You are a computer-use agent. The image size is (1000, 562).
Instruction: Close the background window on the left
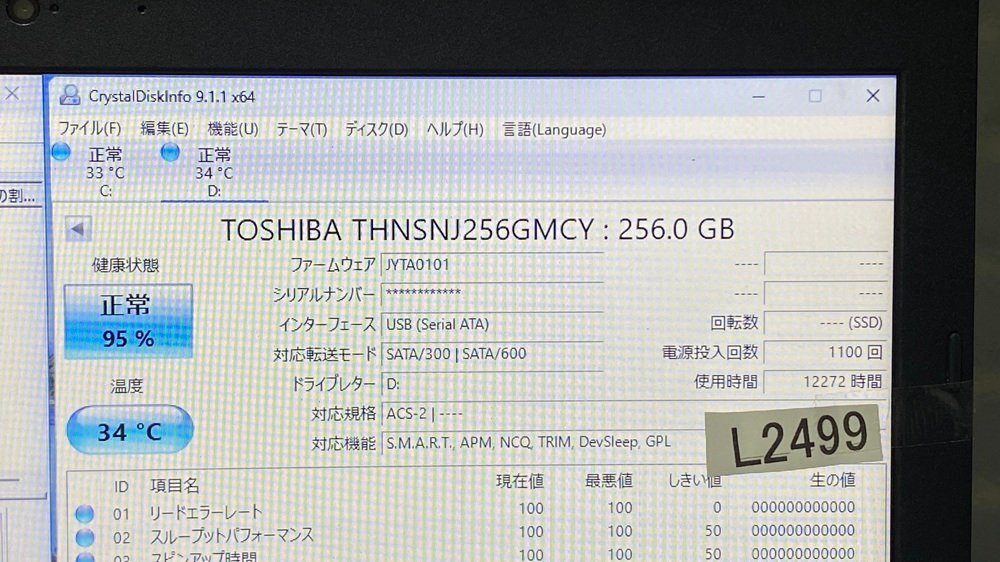[x=12, y=94]
